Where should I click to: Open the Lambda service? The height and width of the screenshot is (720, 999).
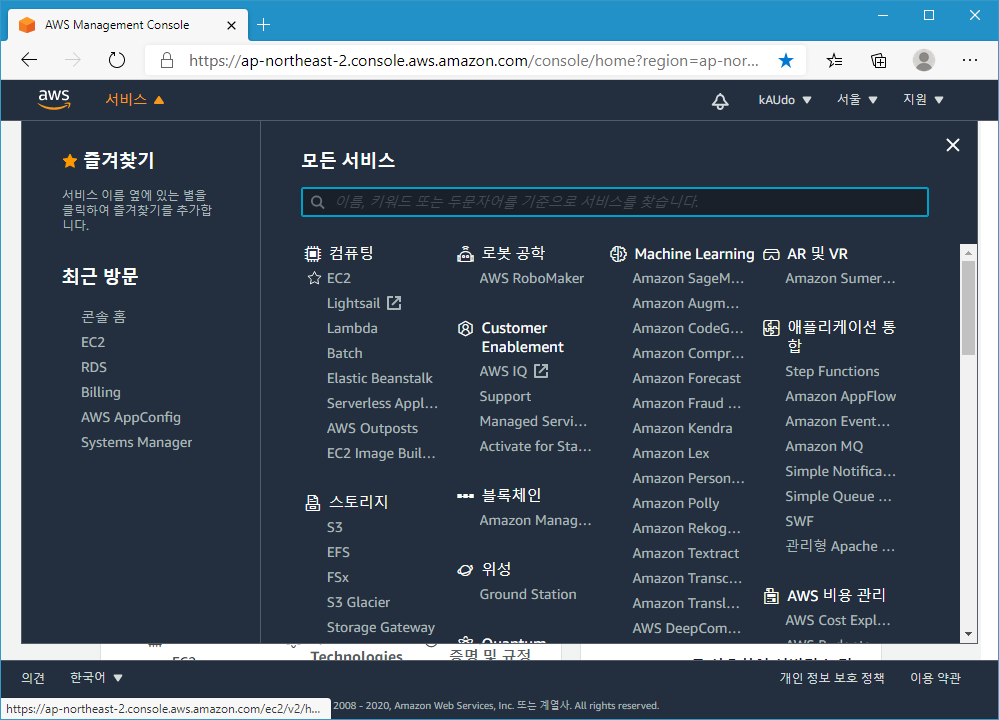click(x=352, y=328)
